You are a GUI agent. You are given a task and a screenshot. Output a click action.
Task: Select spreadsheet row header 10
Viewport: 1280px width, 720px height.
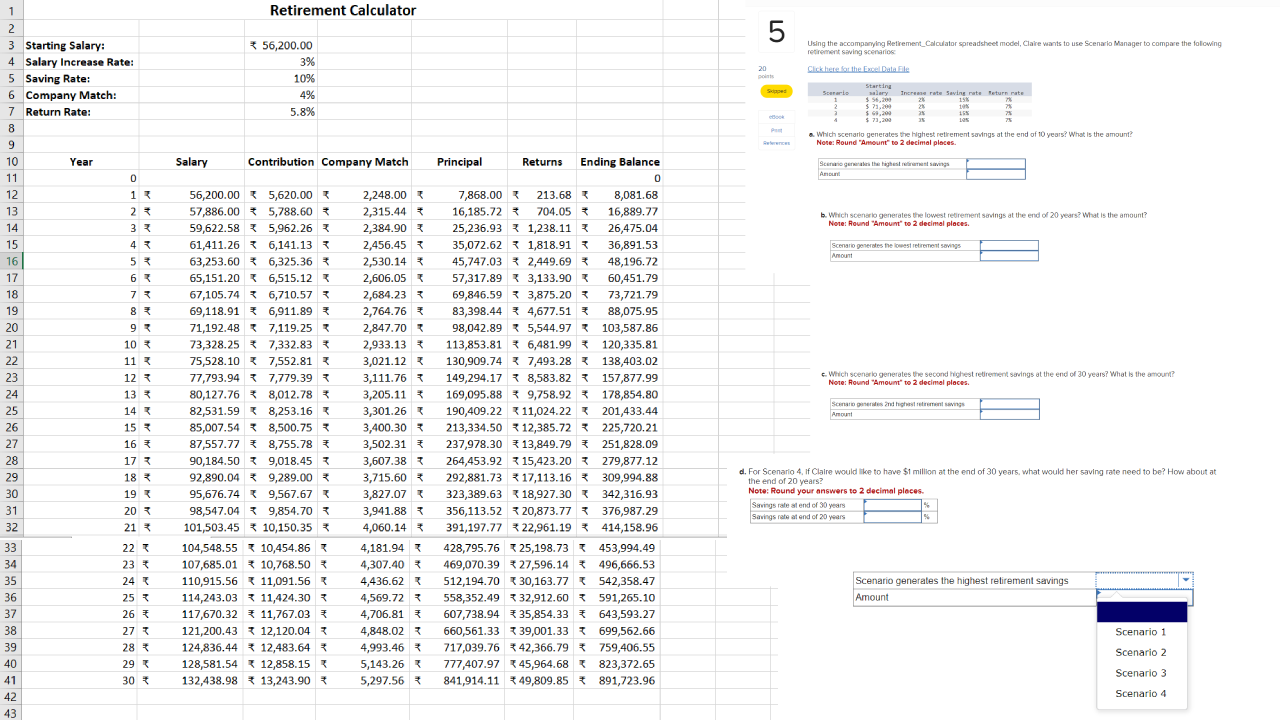[x=11, y=162]
